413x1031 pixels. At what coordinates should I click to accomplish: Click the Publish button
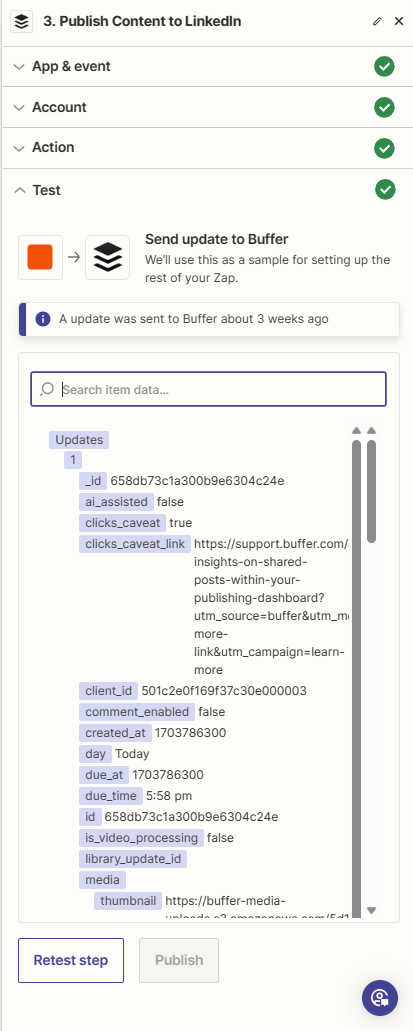coord(179,960)
